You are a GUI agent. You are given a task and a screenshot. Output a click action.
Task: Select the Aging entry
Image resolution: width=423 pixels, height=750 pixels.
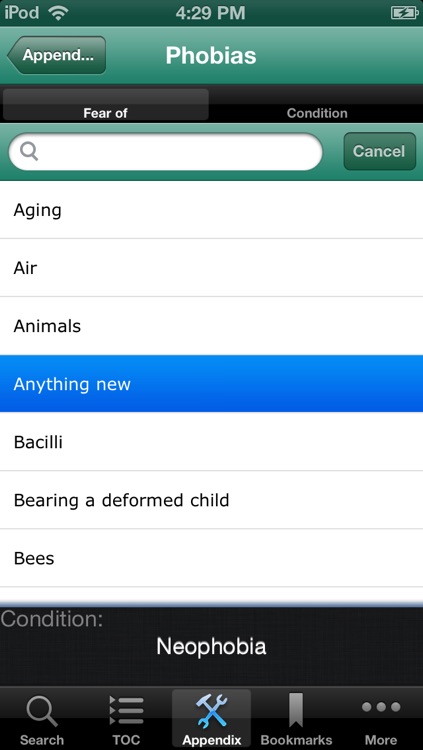(212, 210)
